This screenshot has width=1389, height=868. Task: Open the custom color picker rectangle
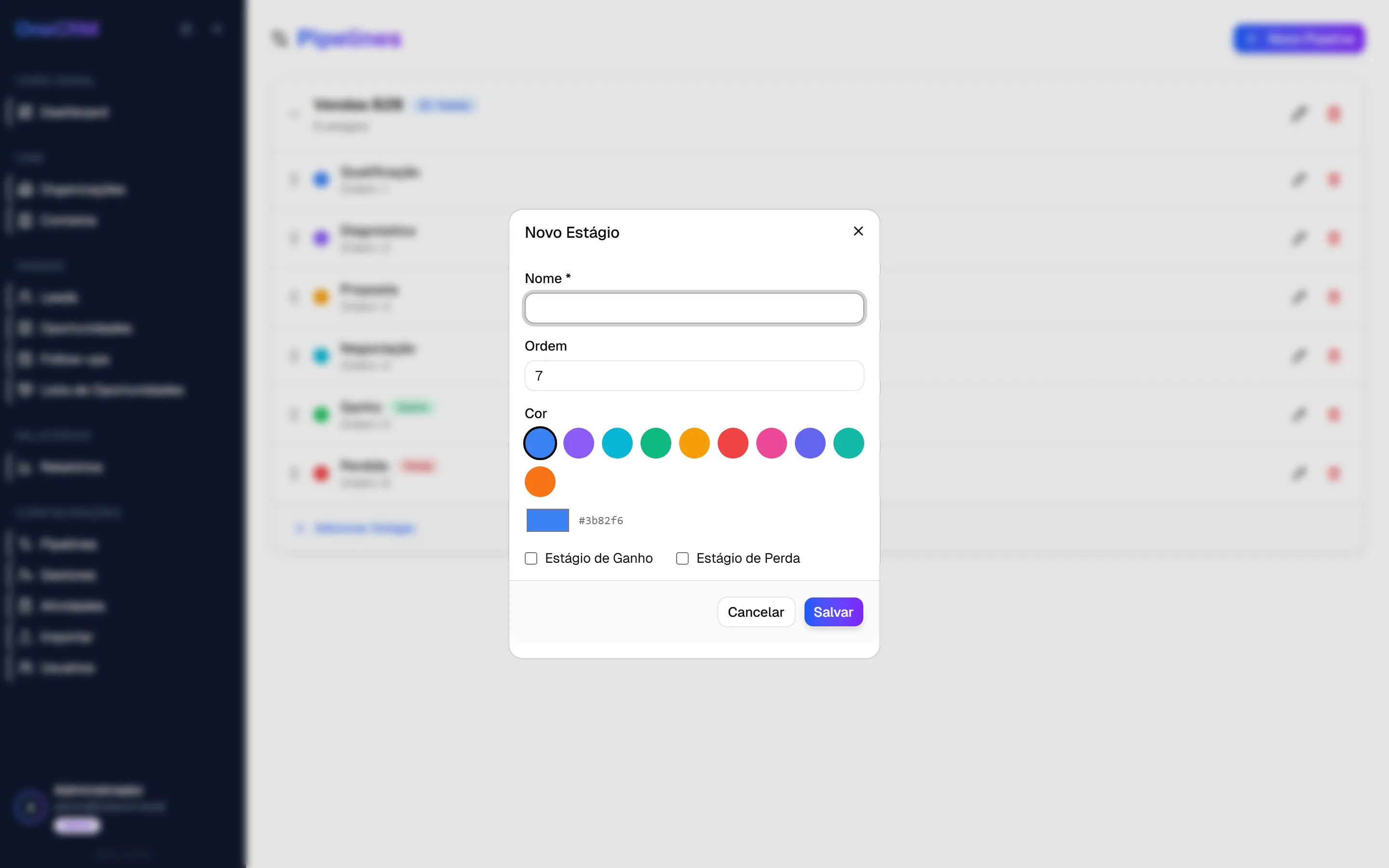(547, 520)
